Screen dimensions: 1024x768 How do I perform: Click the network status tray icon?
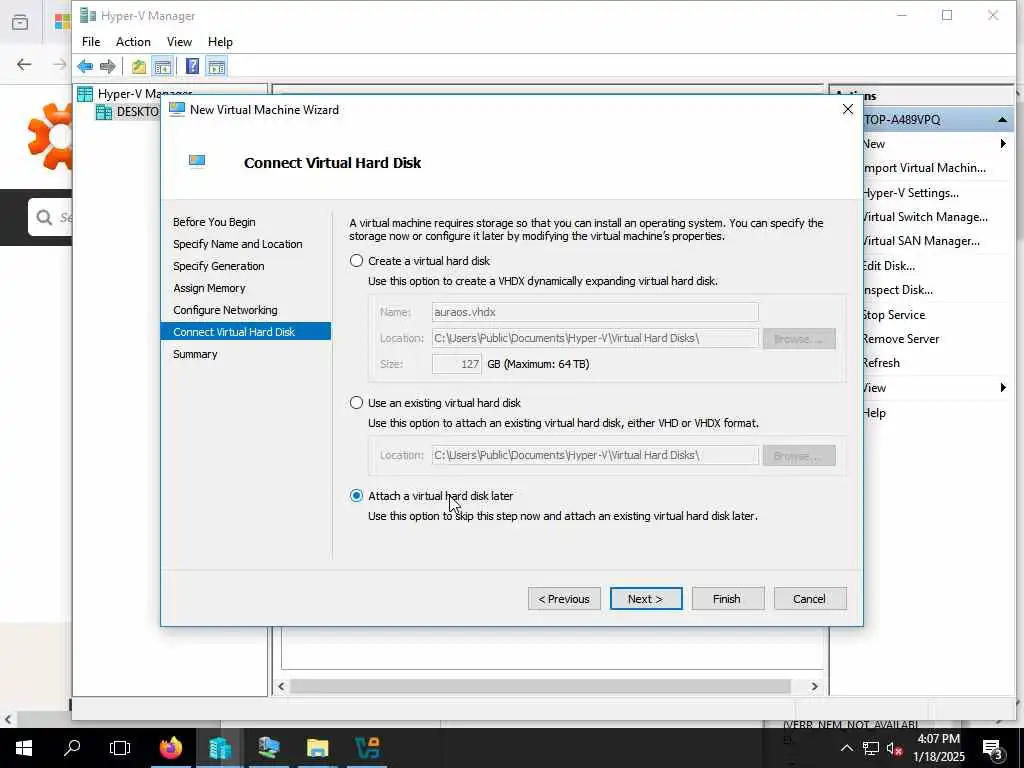point(871,748)
